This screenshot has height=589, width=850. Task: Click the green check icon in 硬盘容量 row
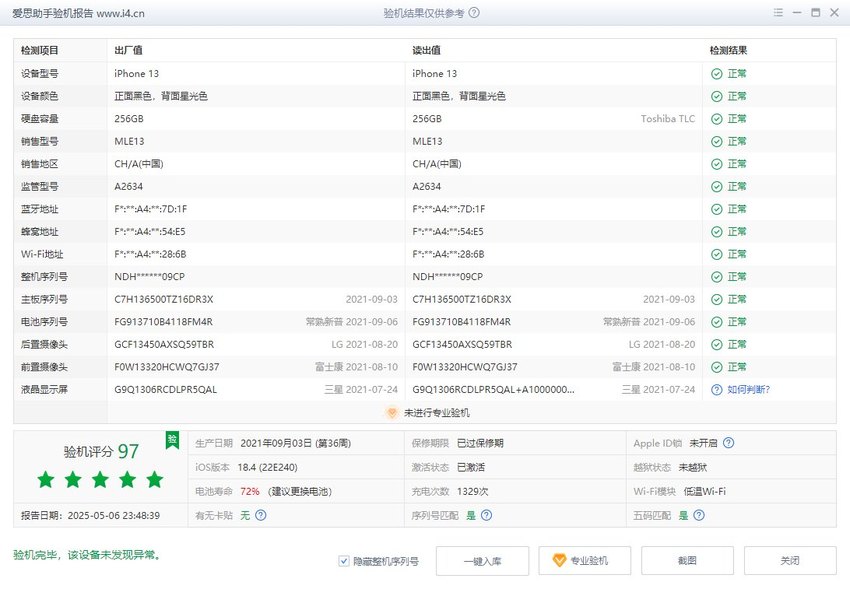(717, 119)
